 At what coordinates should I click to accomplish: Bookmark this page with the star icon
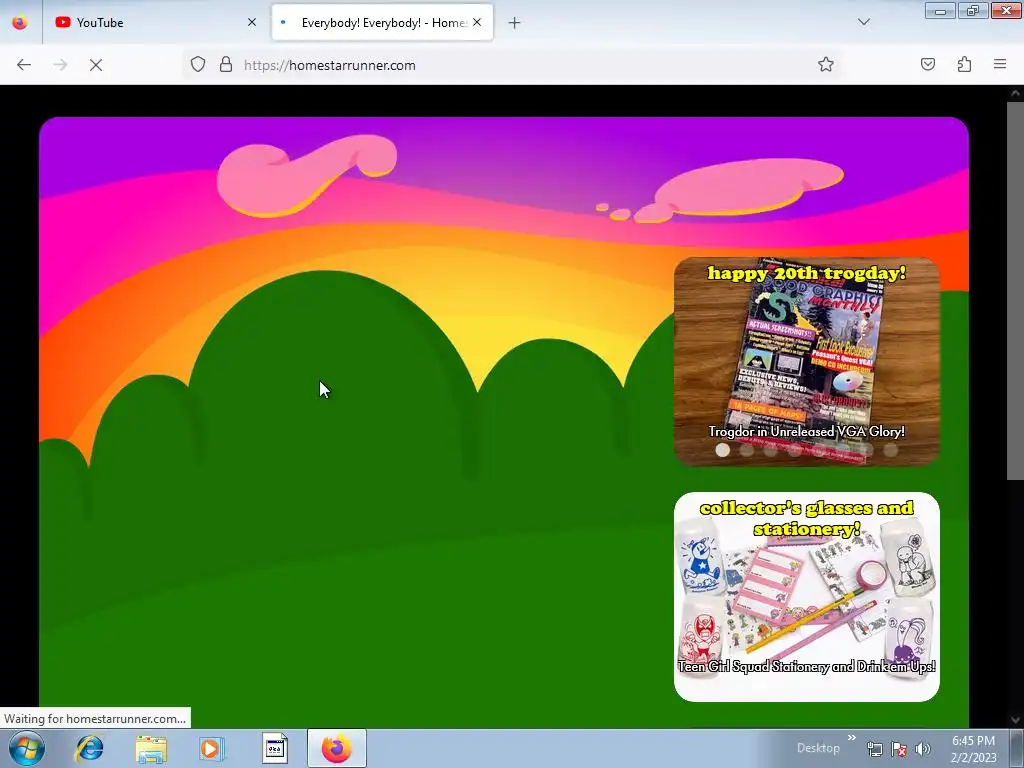pos(825,64)
